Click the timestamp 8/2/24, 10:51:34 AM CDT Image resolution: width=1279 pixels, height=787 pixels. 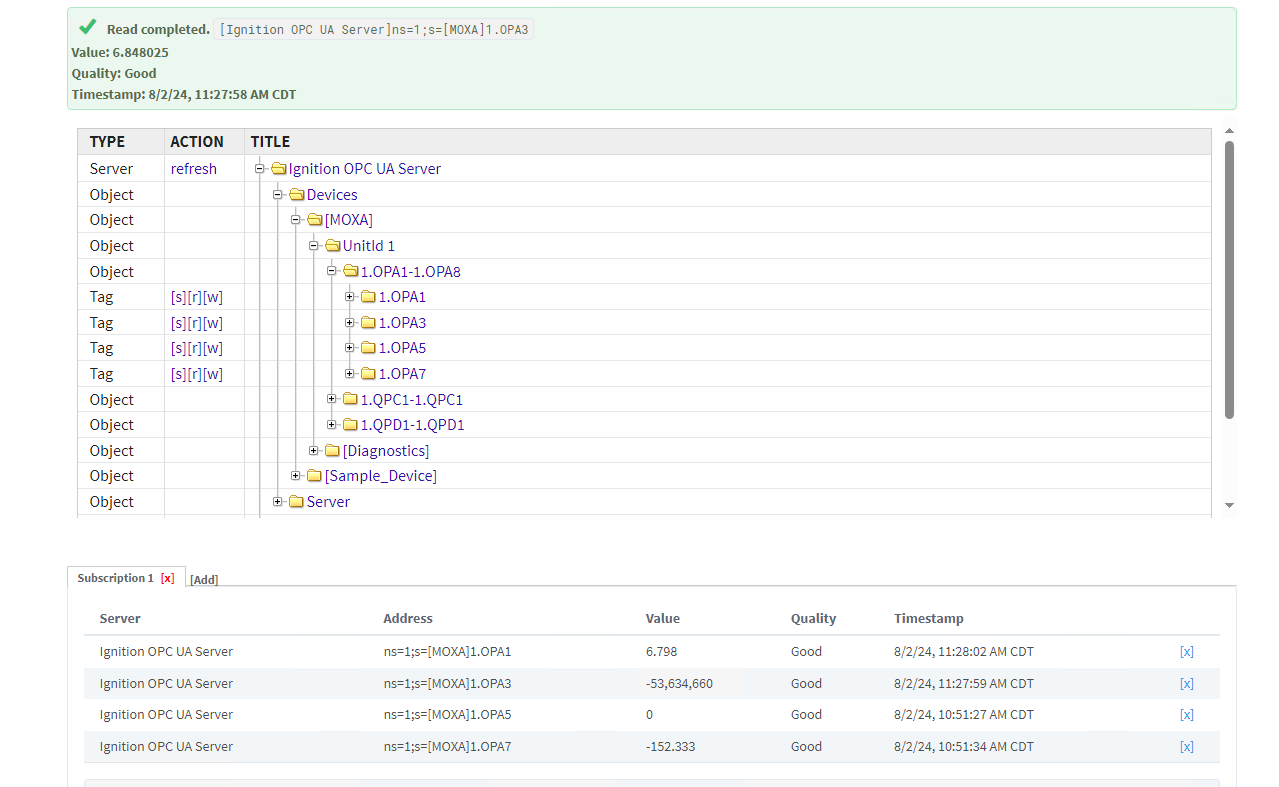pyautogui.click(x=964, y=747)
